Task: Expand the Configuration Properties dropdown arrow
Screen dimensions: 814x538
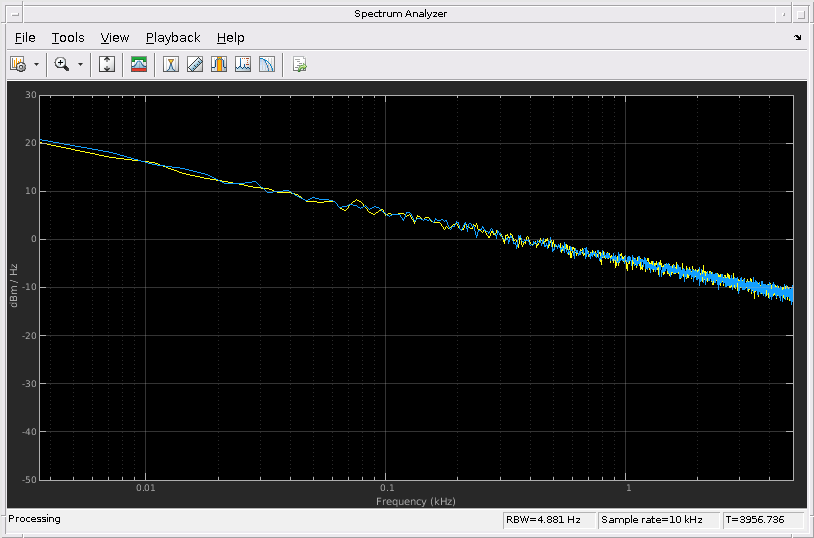Action: tap(37, 64)
